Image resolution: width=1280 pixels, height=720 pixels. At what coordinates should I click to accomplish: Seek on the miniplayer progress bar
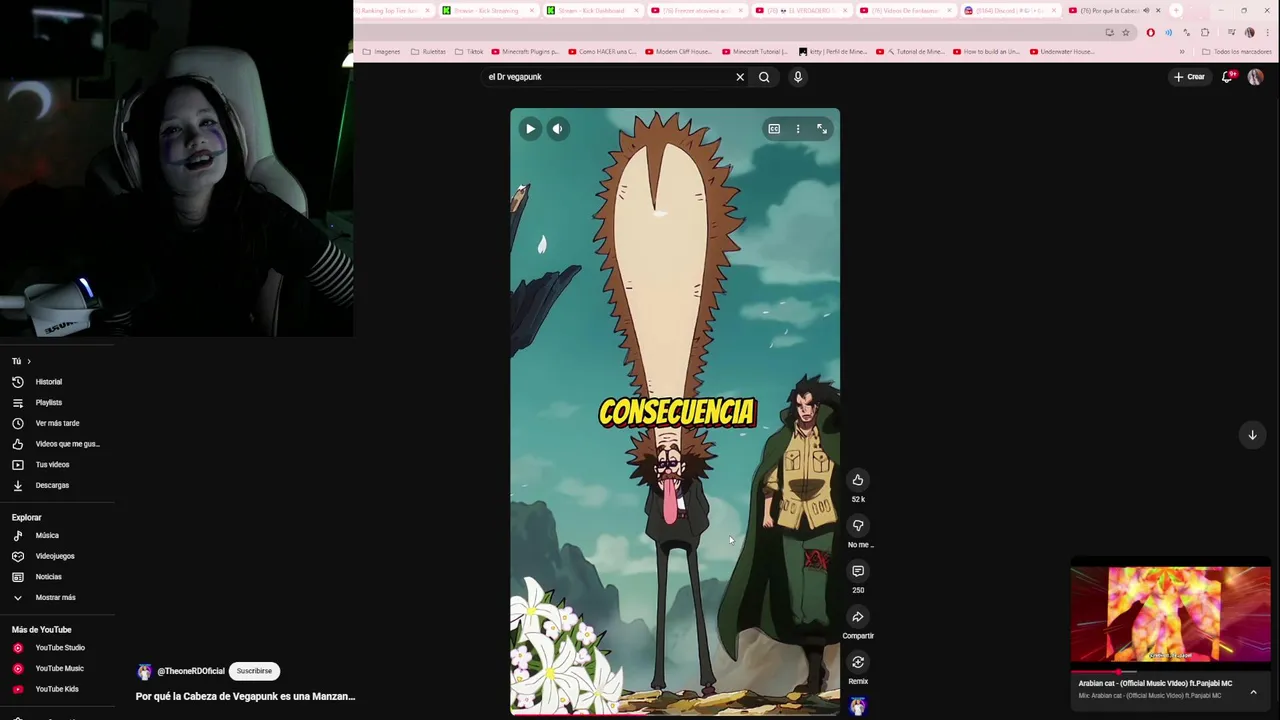[1170, 672]
